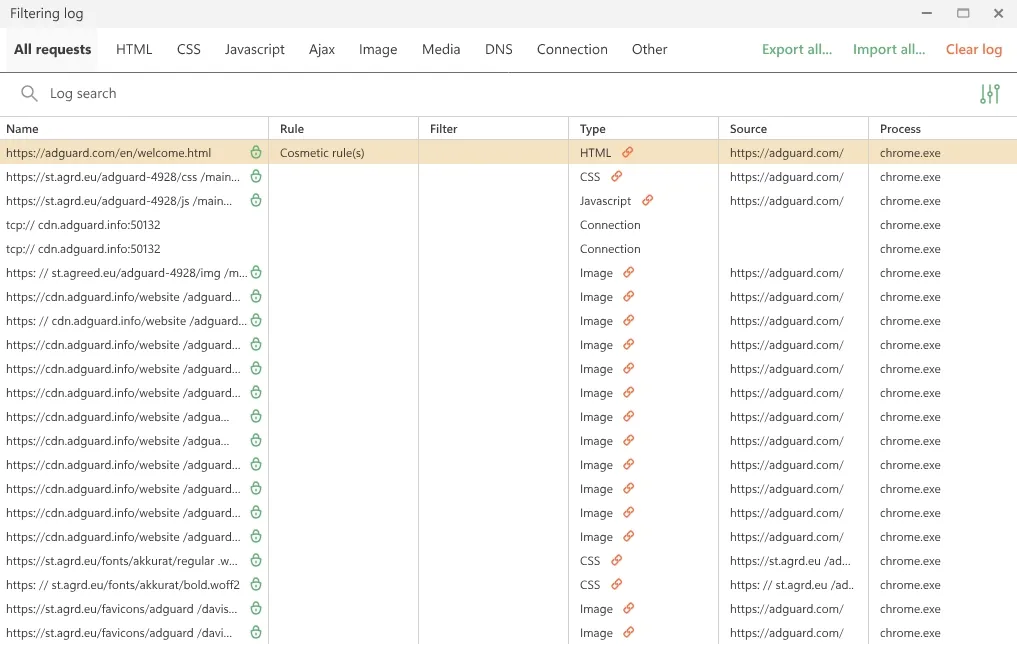Click the link icon beside the Javascript type
This screenshot has width=1017, height=653.
647,201
